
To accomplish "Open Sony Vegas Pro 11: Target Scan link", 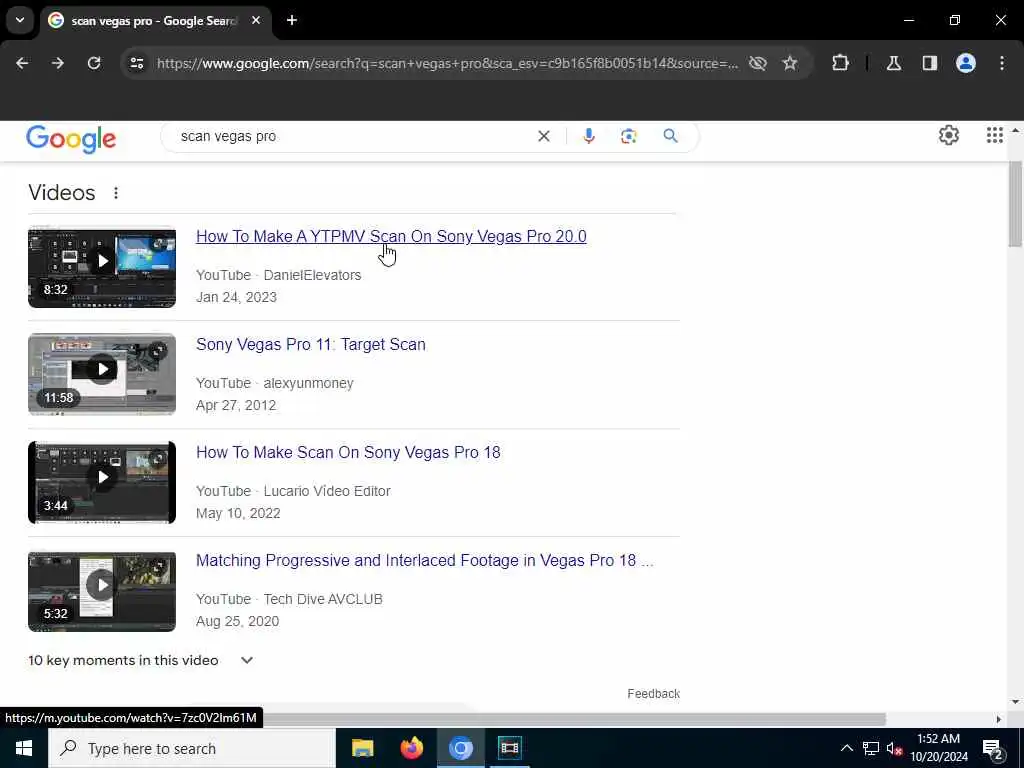I will tap(311, 344).
